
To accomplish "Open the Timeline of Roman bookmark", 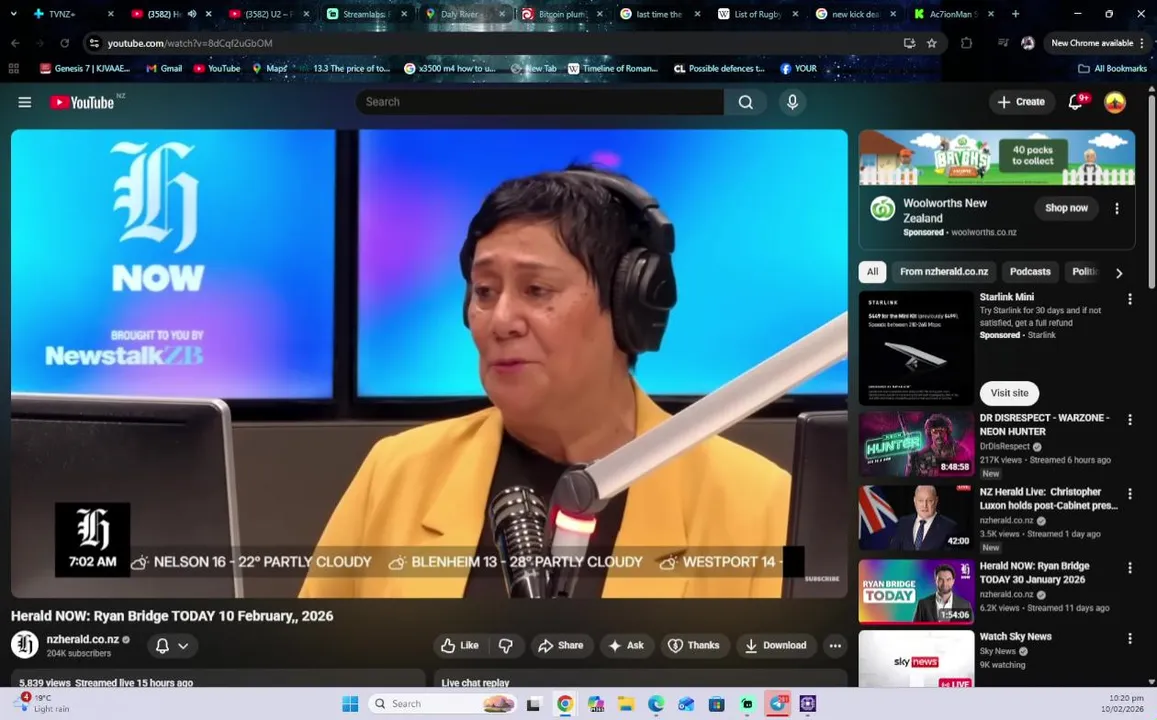I will coord(613,69).
